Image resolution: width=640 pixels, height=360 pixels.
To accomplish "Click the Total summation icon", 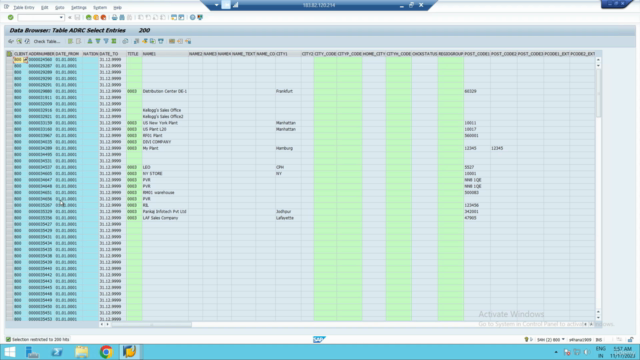I will click(x=114, y=41).
